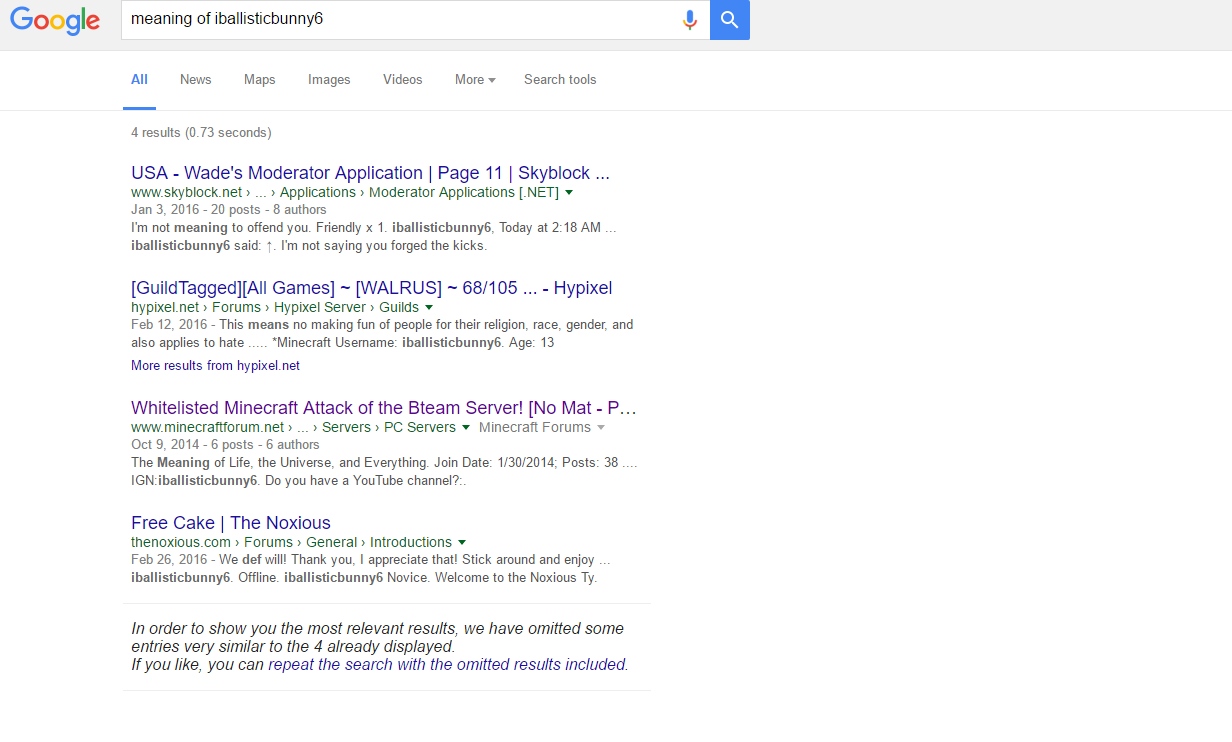Screen dimensions: 1232x742
Task: Expand the hypixel.net result options arrow
Action: (x=429, y=307)
